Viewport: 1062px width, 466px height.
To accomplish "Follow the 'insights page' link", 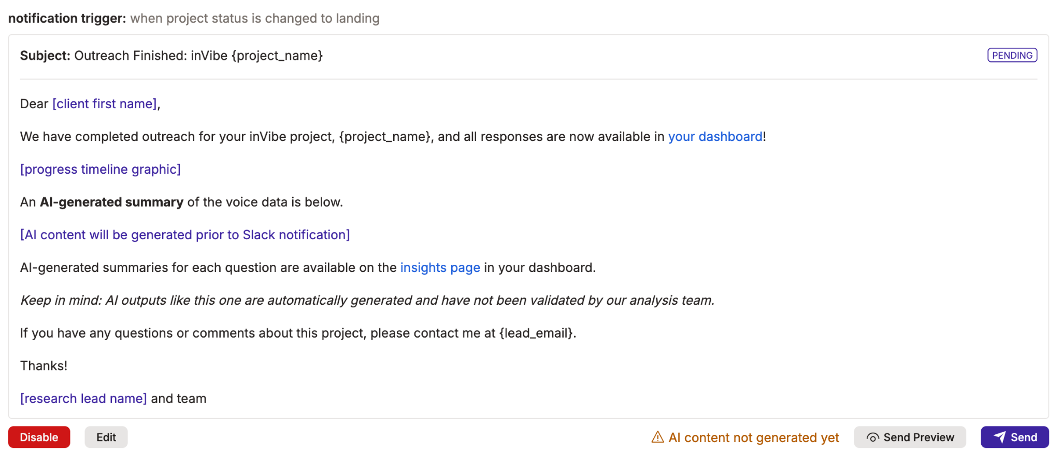I will 440,268.
